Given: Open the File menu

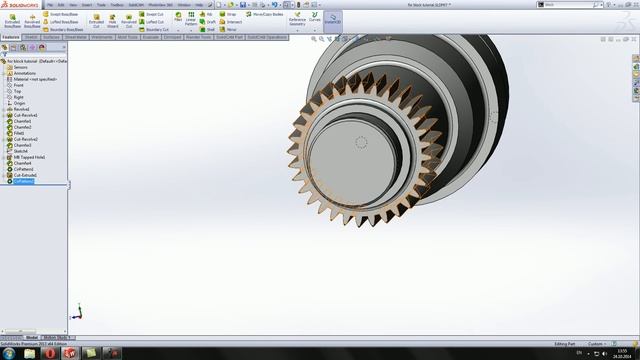Looking at the screenshot, I should [50, 5].
